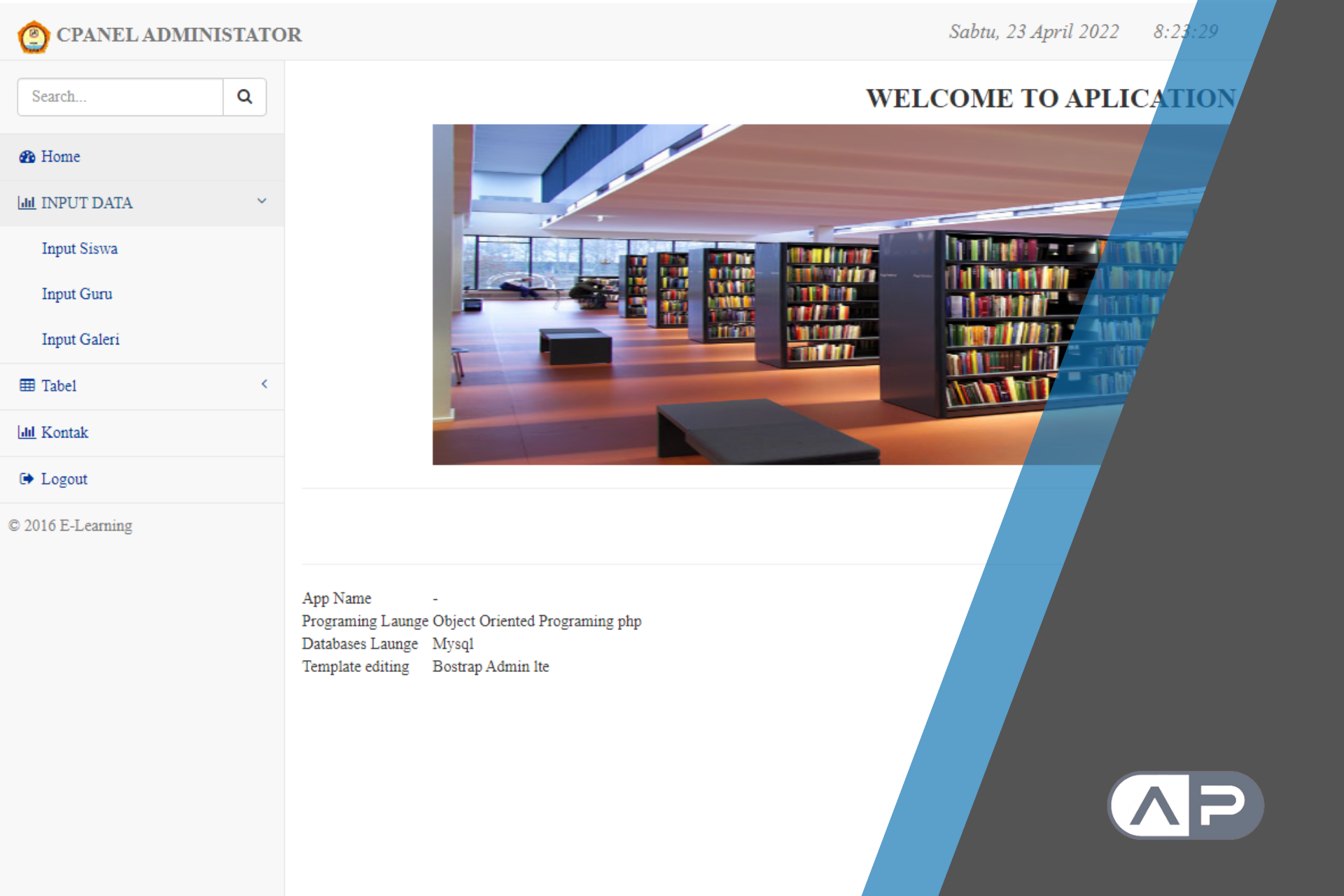
Task: Click the magnifying glass search button
Action: [244, 97]
